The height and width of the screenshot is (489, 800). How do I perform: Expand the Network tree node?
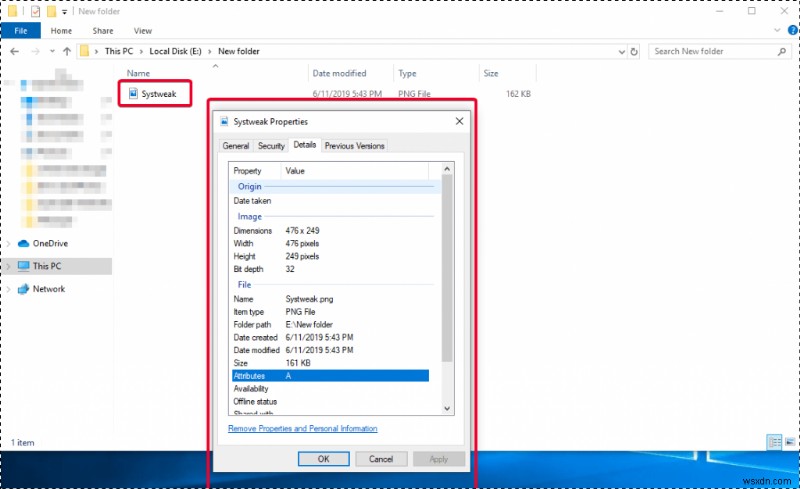[x=9, y=289]
